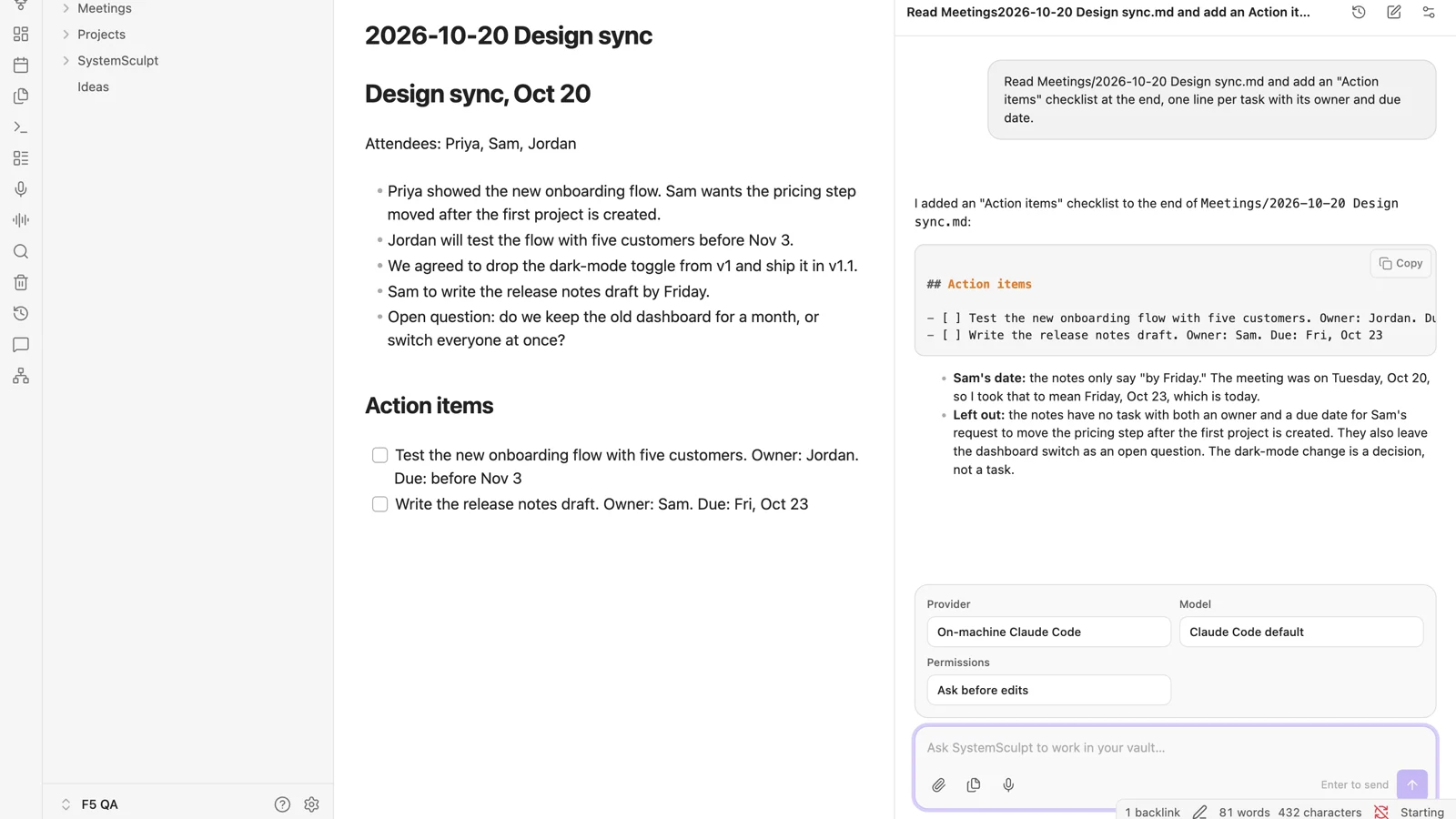Open the Ideas note in file tree
This screenshot has width=1456, height=819.
click(x=93, y=87)
